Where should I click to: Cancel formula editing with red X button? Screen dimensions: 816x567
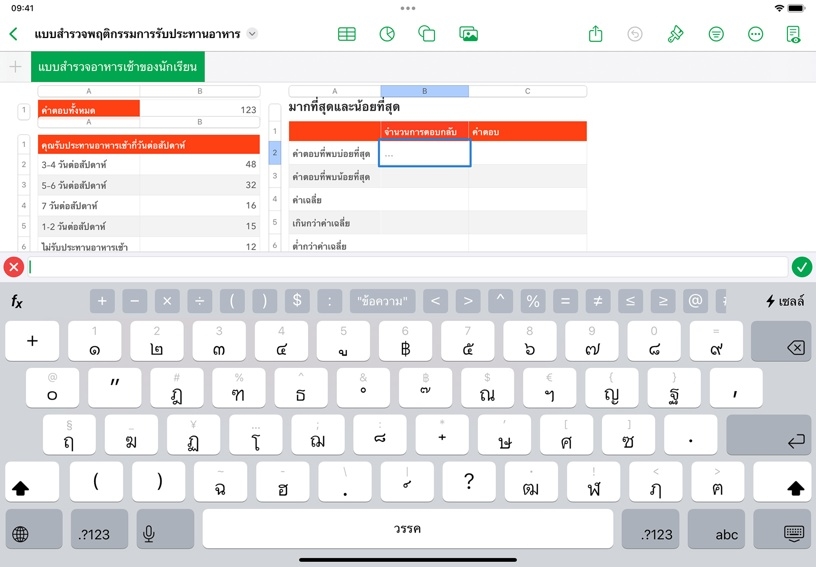pyautogui.click(x=13, y=267)
